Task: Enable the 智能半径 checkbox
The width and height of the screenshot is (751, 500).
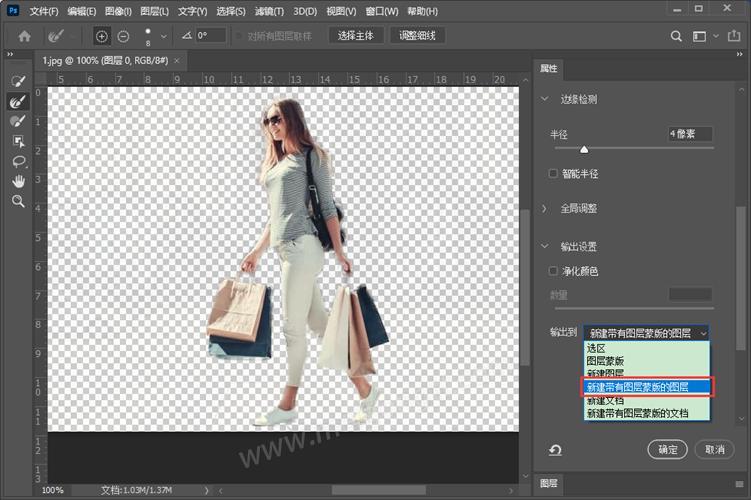Action: (553, 173)
